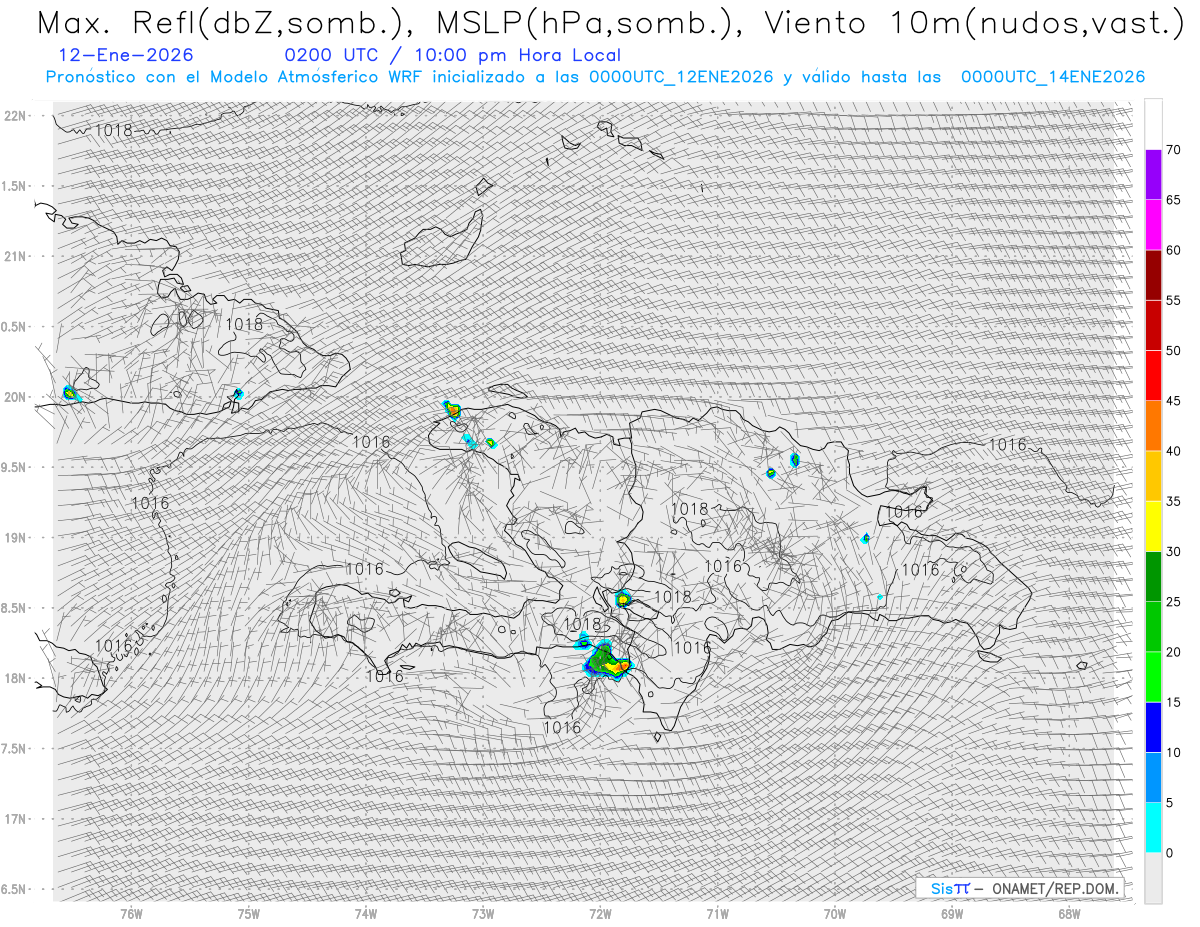This screenshot has height=927, width=1200.
Task: Click the longitude axis label "75W"
Action: 248,913
